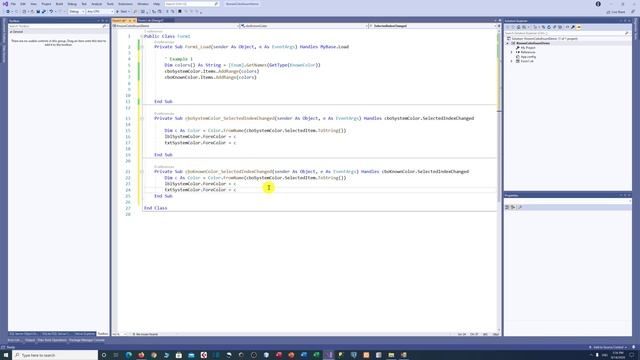Click View Code icon in Solution Explorer
The image size is (640, 360).
(x=567, y=27)
